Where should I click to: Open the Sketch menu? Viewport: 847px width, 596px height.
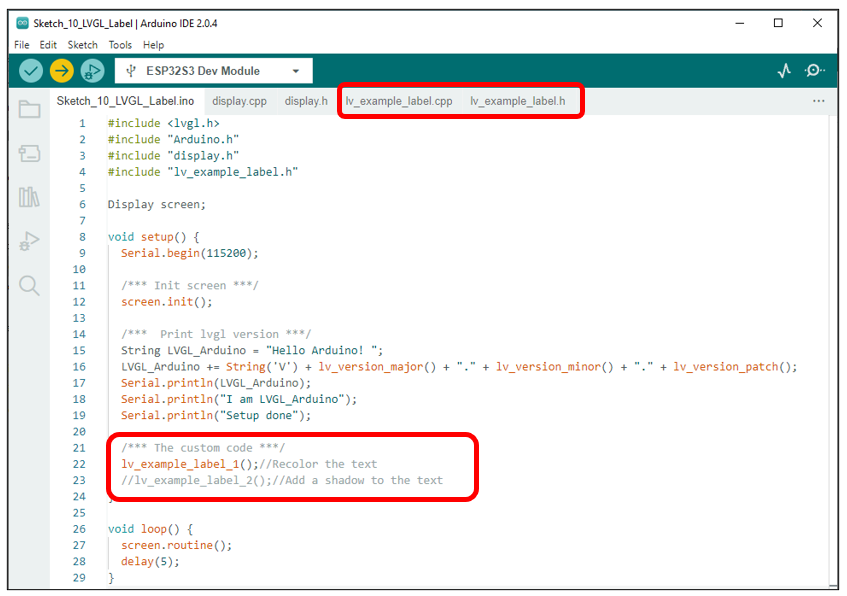(x=83, y=45)
